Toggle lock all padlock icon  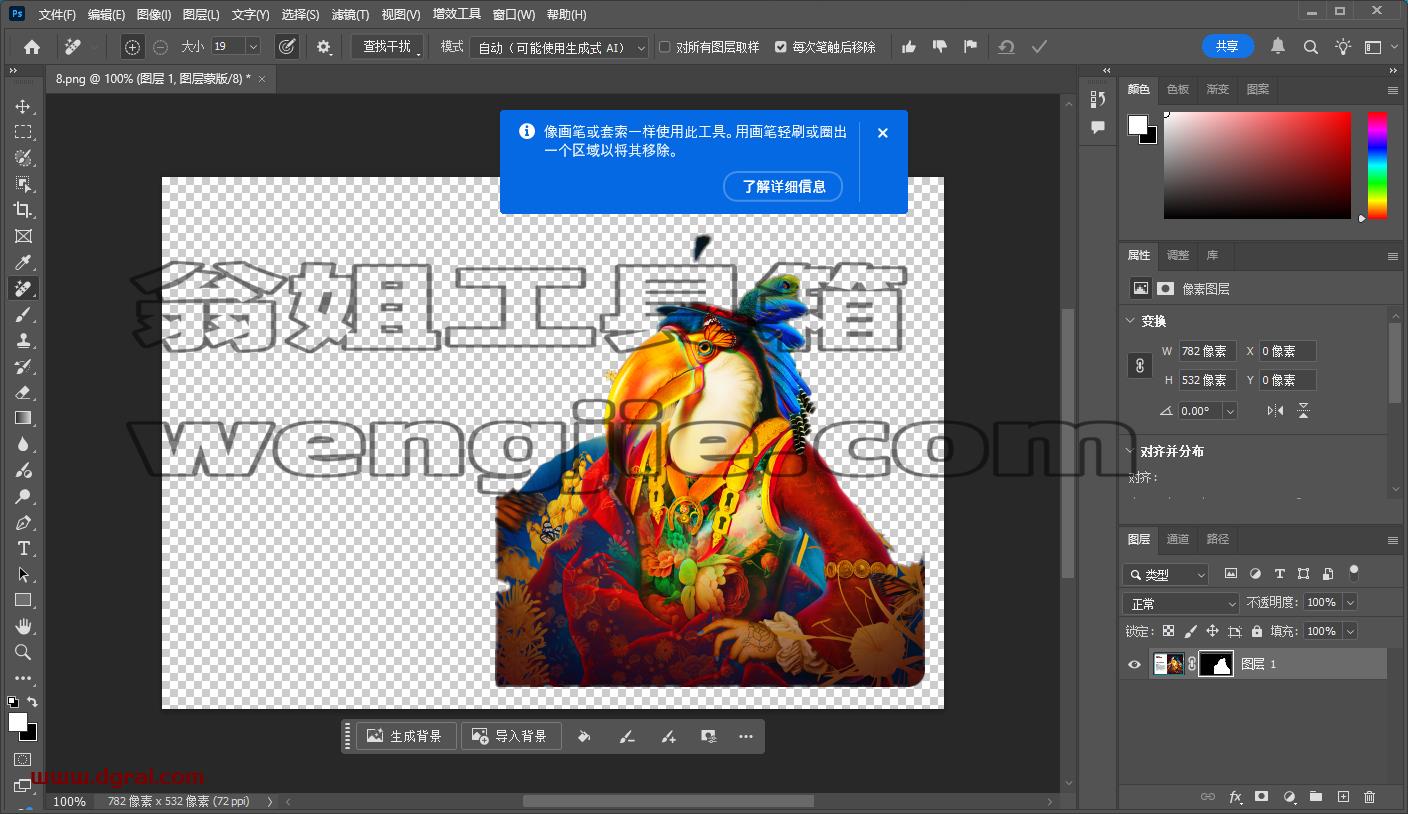(x=1257, y=631)
